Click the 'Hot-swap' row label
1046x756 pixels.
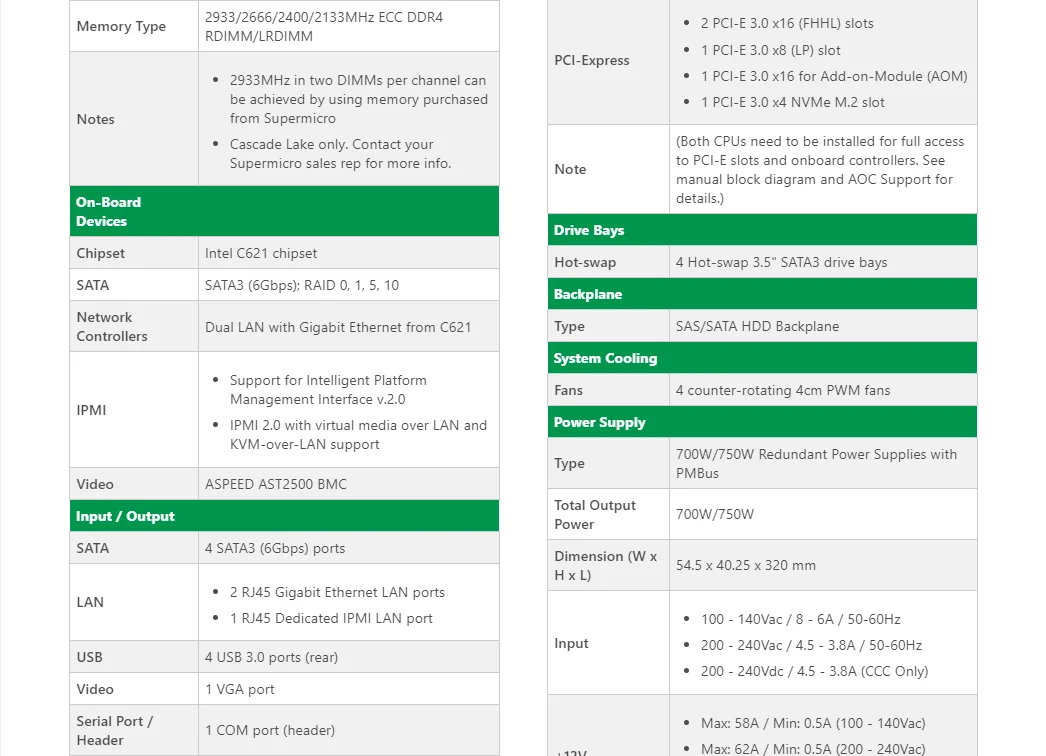coord(585,262)
